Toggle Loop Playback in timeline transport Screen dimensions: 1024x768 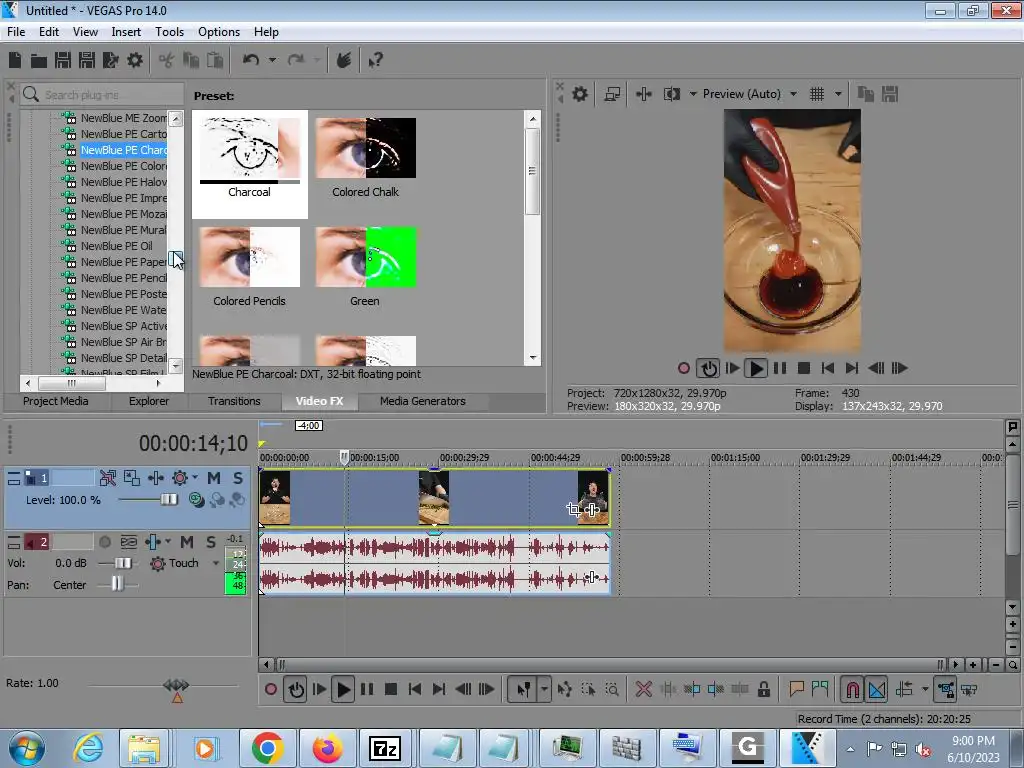[296, 690]
